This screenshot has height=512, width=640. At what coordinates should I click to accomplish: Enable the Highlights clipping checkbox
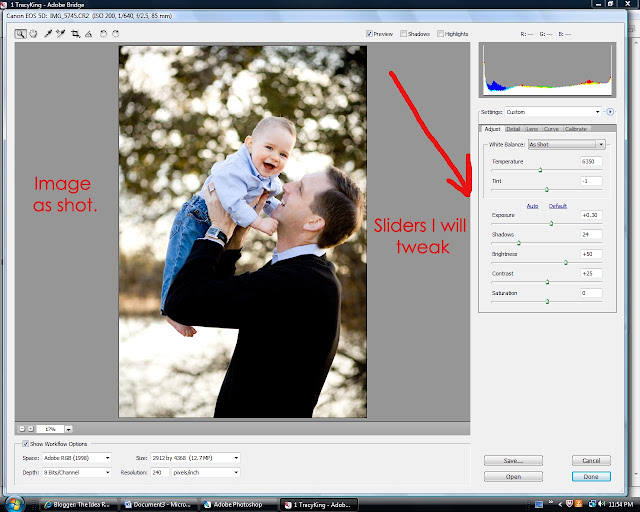coord(440,34)
